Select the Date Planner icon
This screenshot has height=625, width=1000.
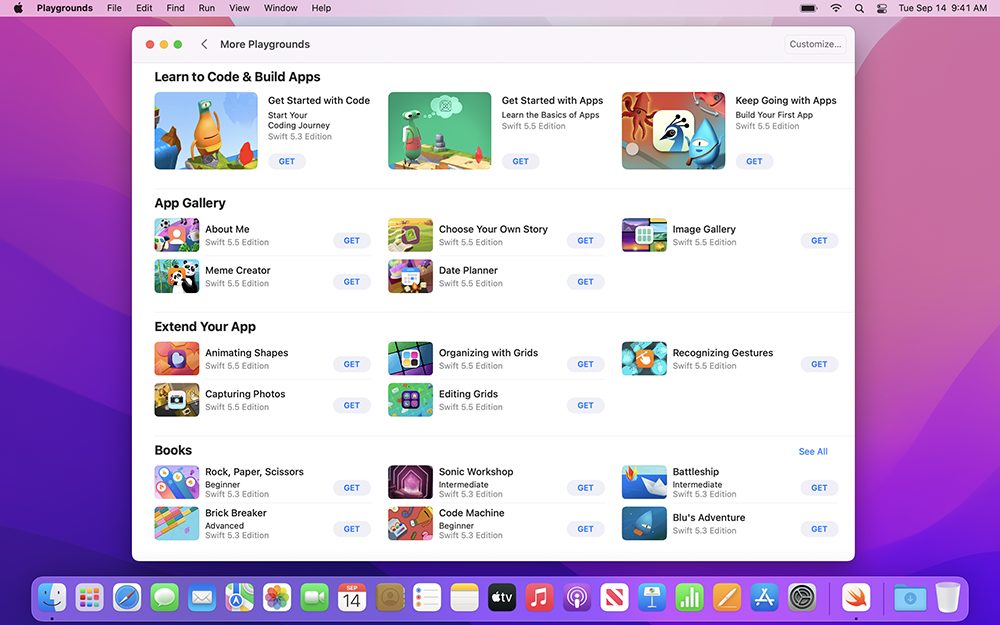click(x=410, y=276)
